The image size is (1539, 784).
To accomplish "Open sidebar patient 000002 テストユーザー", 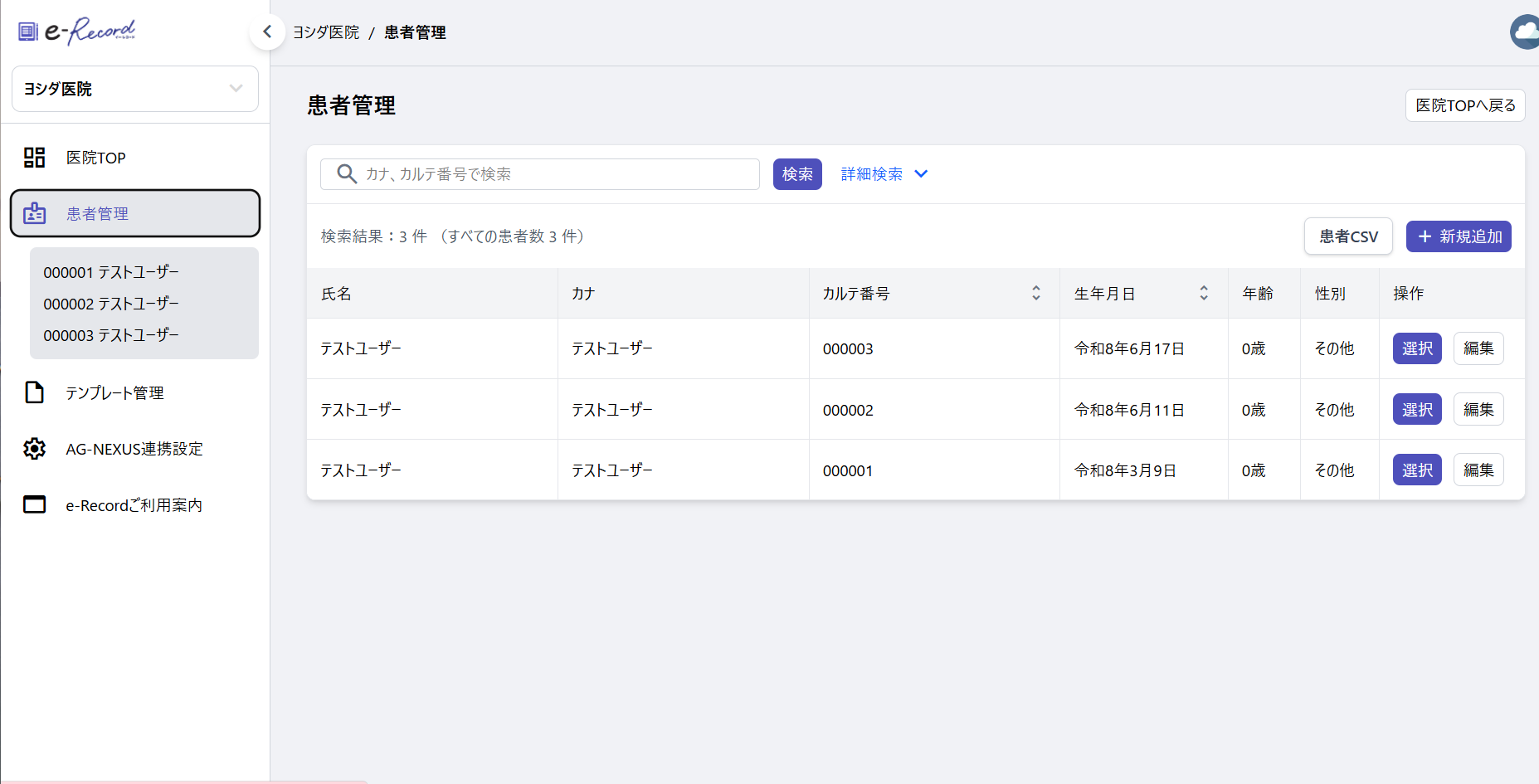I will (111, 304).
